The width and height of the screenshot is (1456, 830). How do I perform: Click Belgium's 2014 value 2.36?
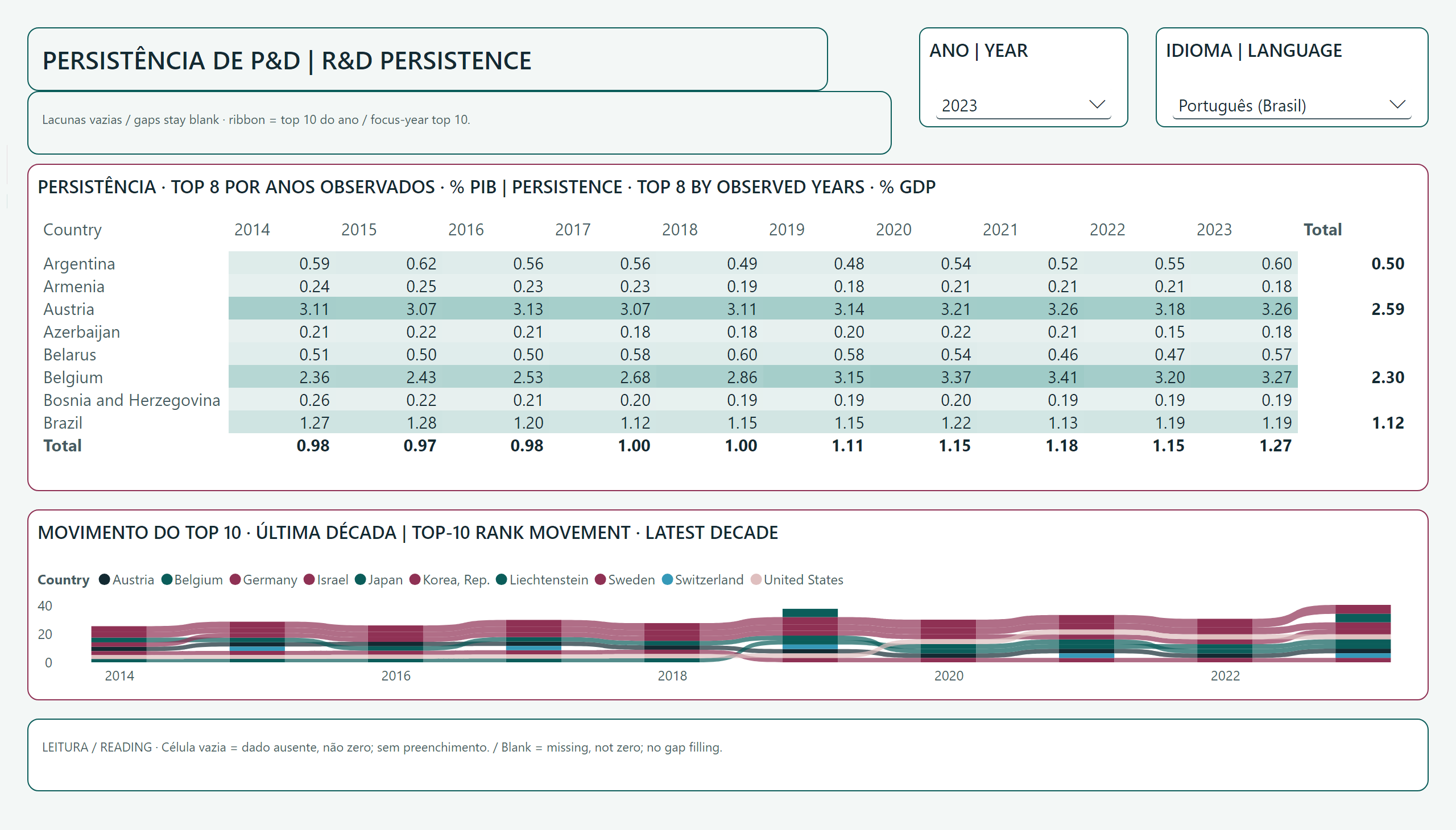[315, 377]
